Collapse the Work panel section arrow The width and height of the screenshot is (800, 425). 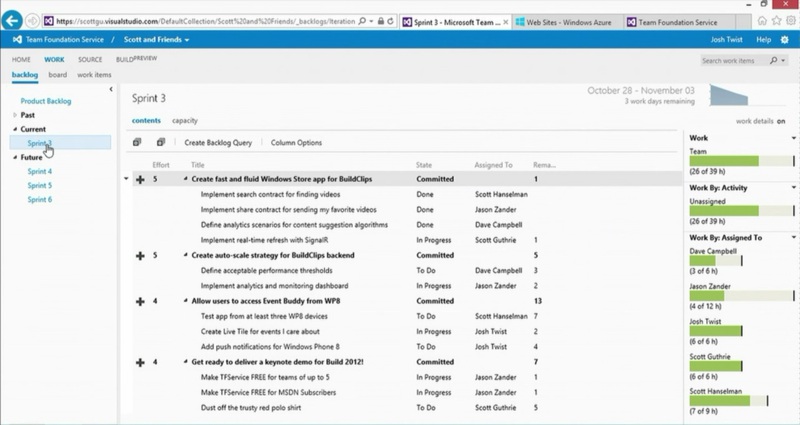pyautogui.click(x=793, y=138)
